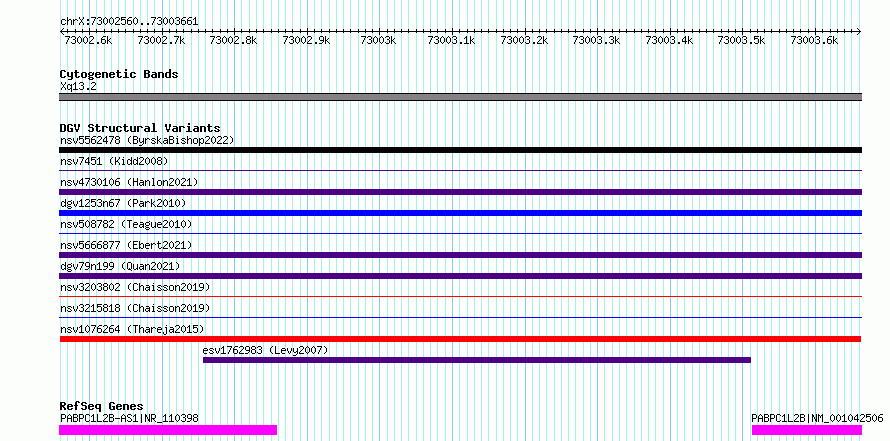Open the nsv7451 (Kidd2008) variant label

(114, 161)
